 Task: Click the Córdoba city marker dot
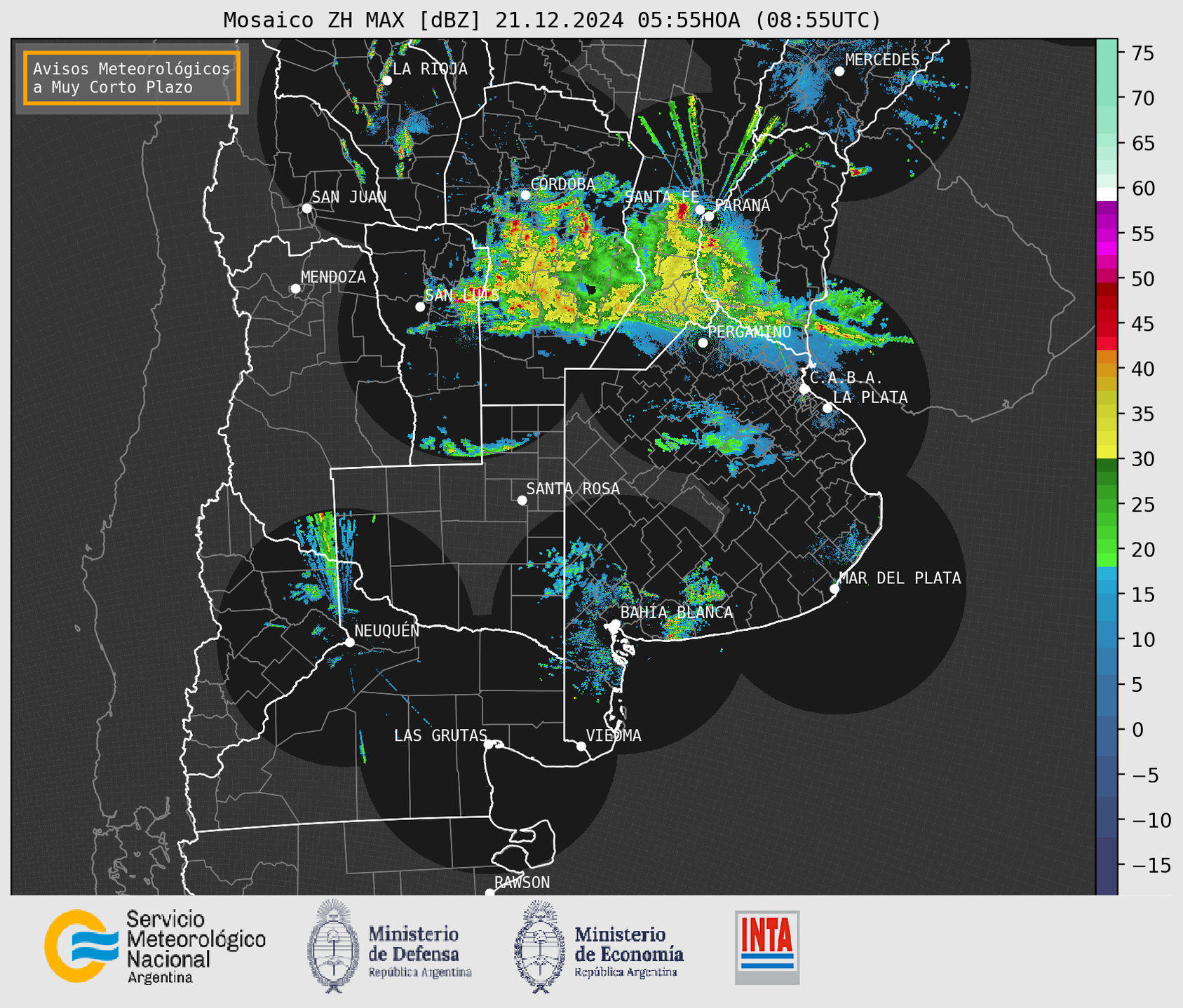click(525, 195)
